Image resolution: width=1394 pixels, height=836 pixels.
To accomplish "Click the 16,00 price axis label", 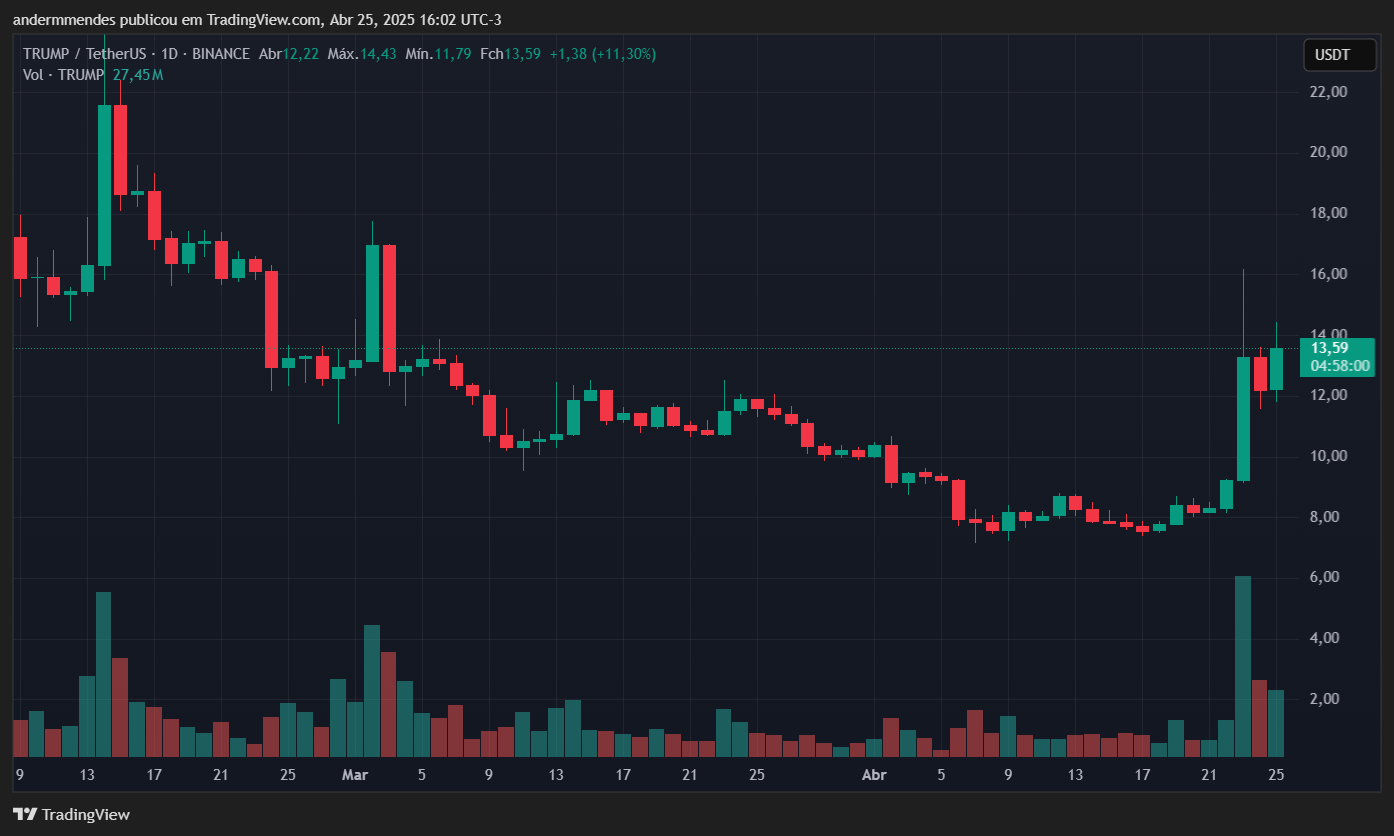I will pyautogui.click(x=1329, y=274).
